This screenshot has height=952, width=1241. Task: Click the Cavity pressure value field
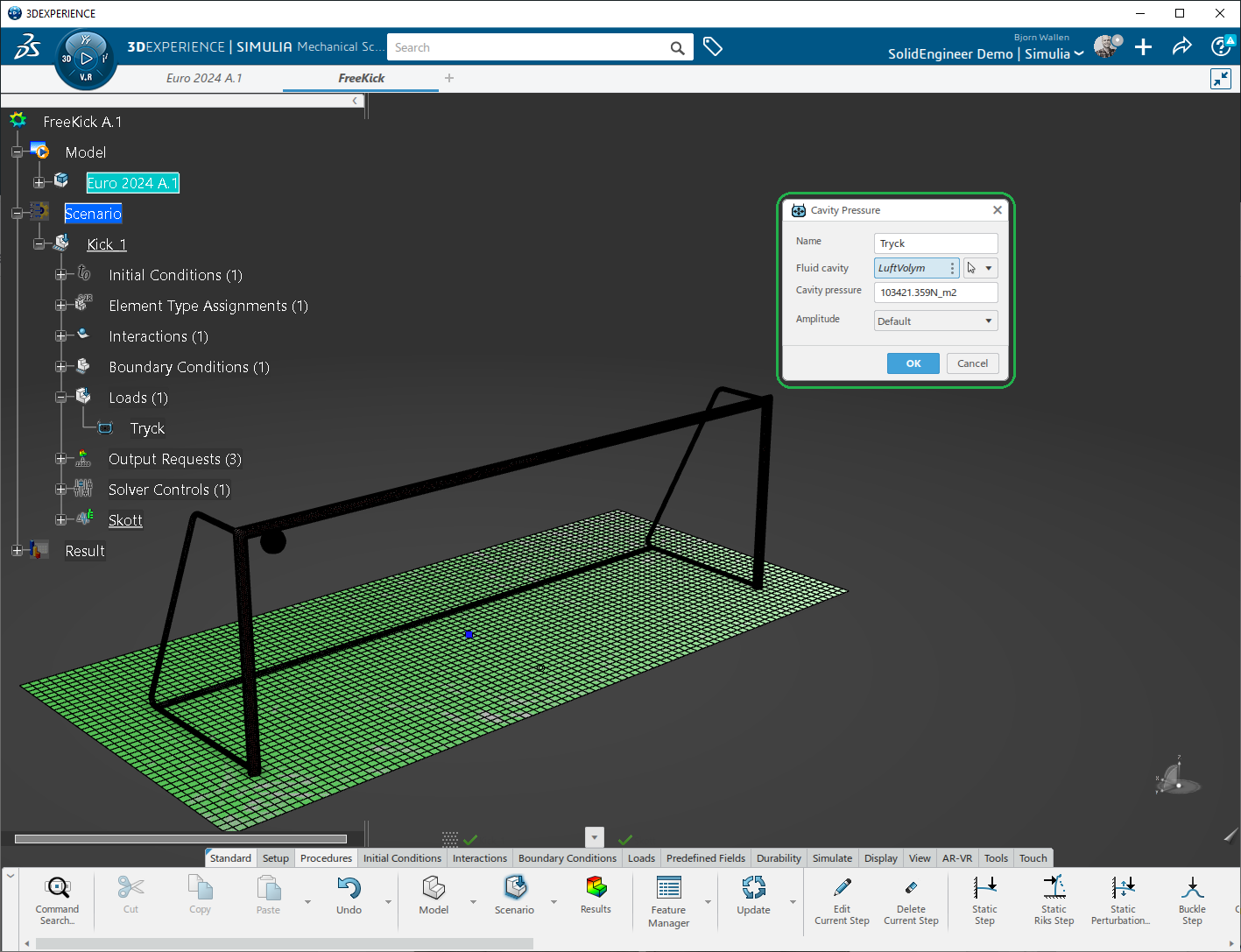[935, 293]
